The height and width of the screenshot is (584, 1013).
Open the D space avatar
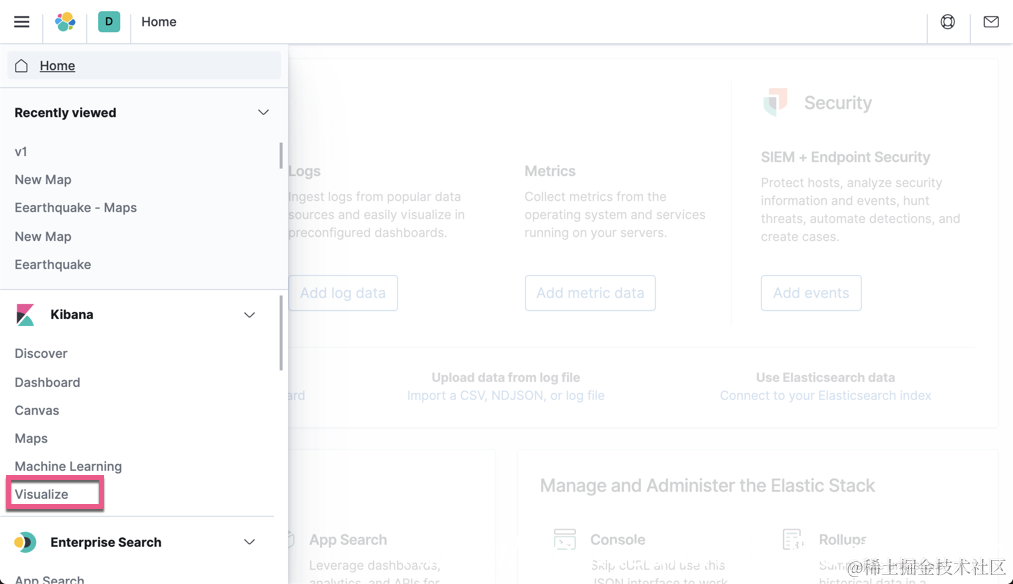coord(109,21)
